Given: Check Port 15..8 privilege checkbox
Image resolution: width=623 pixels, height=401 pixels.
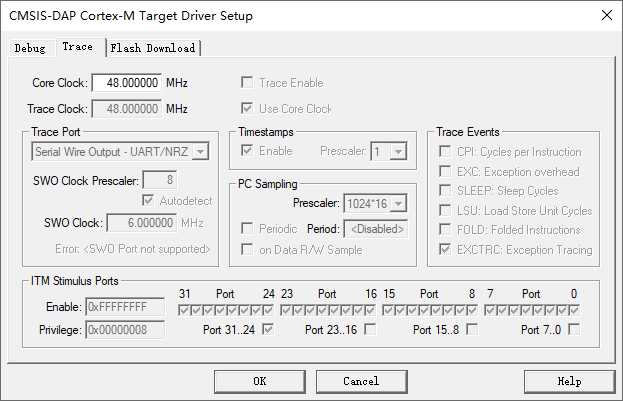Looking at the screenshot, I should click(x=472, y=329).
